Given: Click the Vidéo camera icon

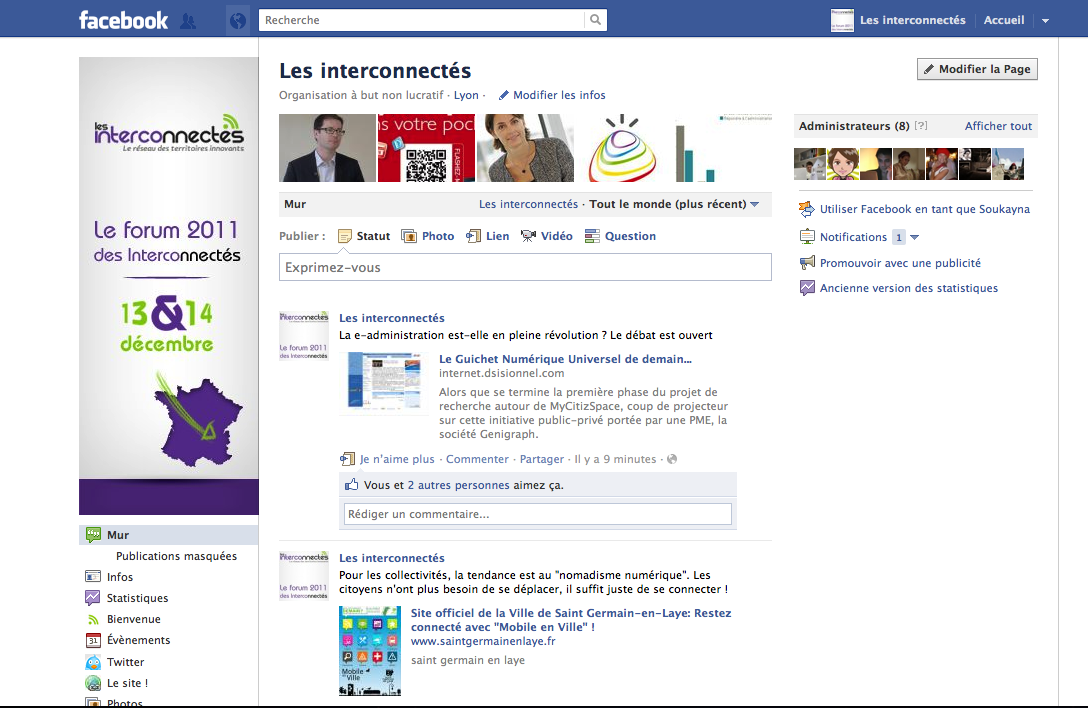Looking at the screenshot, I should [x=528, y=236].
